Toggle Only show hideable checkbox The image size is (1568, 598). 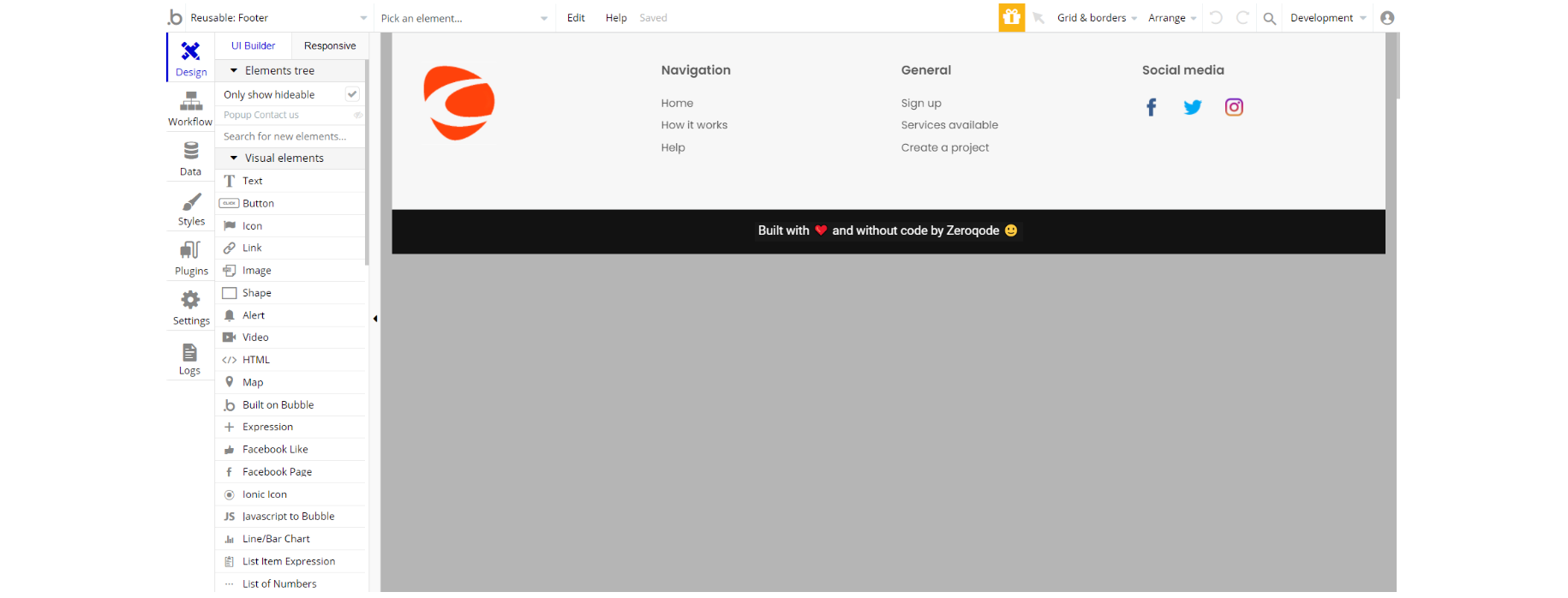point(352,94)
